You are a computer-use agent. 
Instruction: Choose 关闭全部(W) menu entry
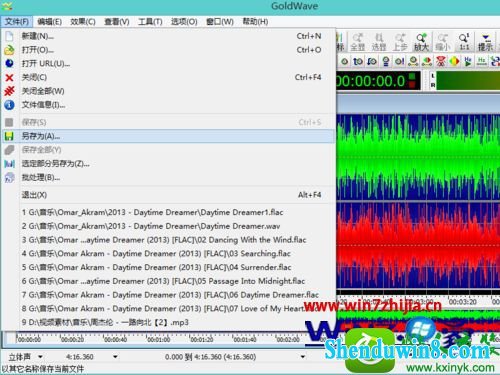coord(168,91)
